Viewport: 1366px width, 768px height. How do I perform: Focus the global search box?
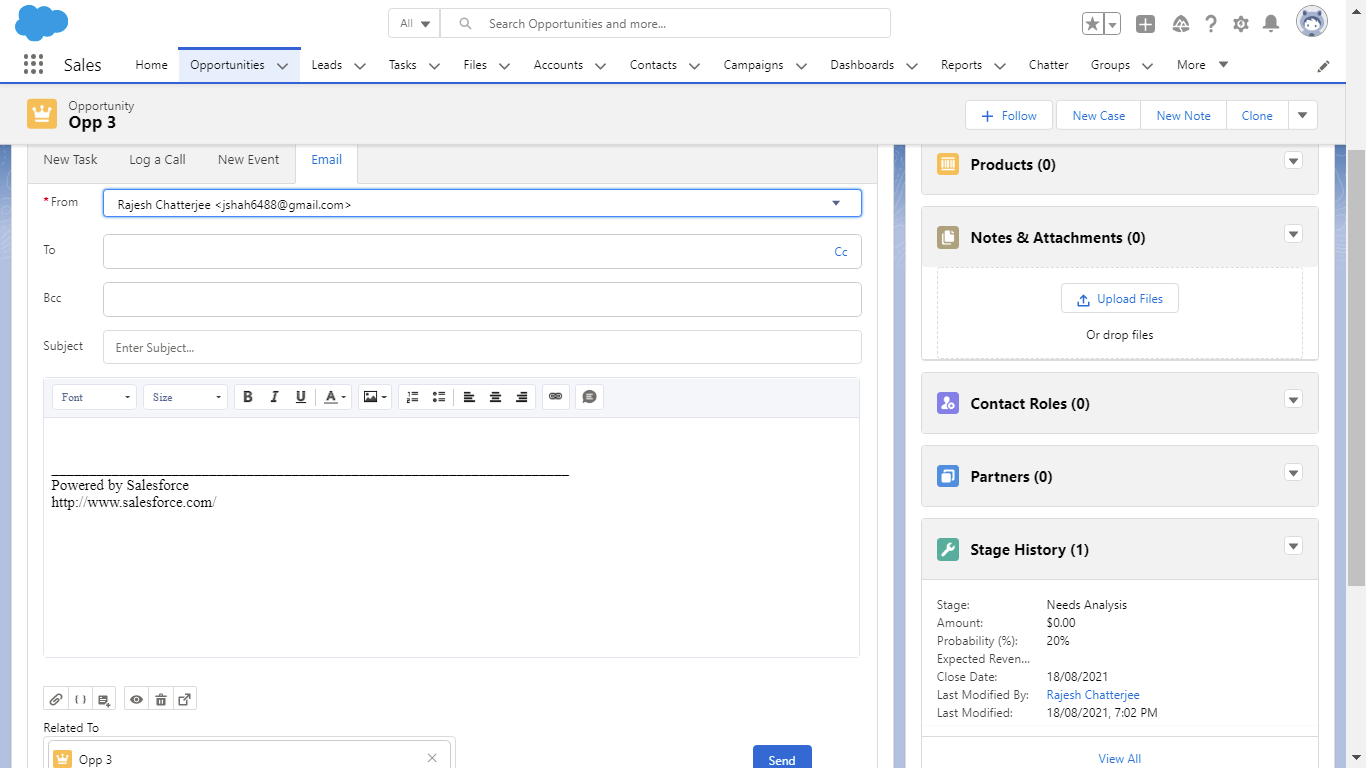tap(665, 24)
